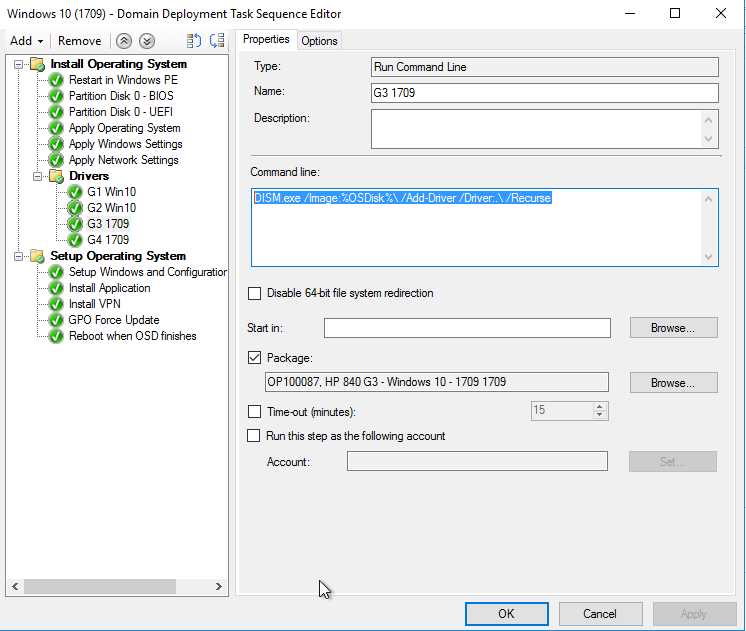The image size is (746, 631).
Task: Click the Install Operating System folder icon
Action: tap(38, 64)
